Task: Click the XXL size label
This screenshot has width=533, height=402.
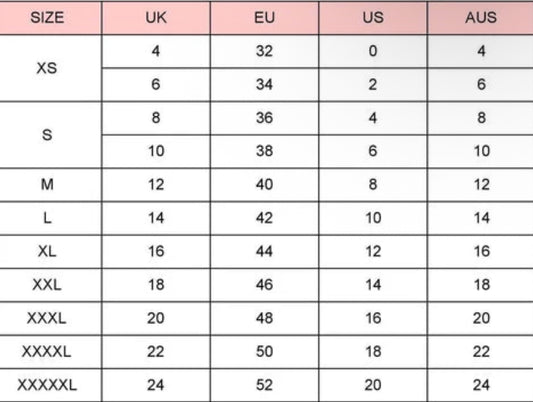Action: (x=47, y=285)
